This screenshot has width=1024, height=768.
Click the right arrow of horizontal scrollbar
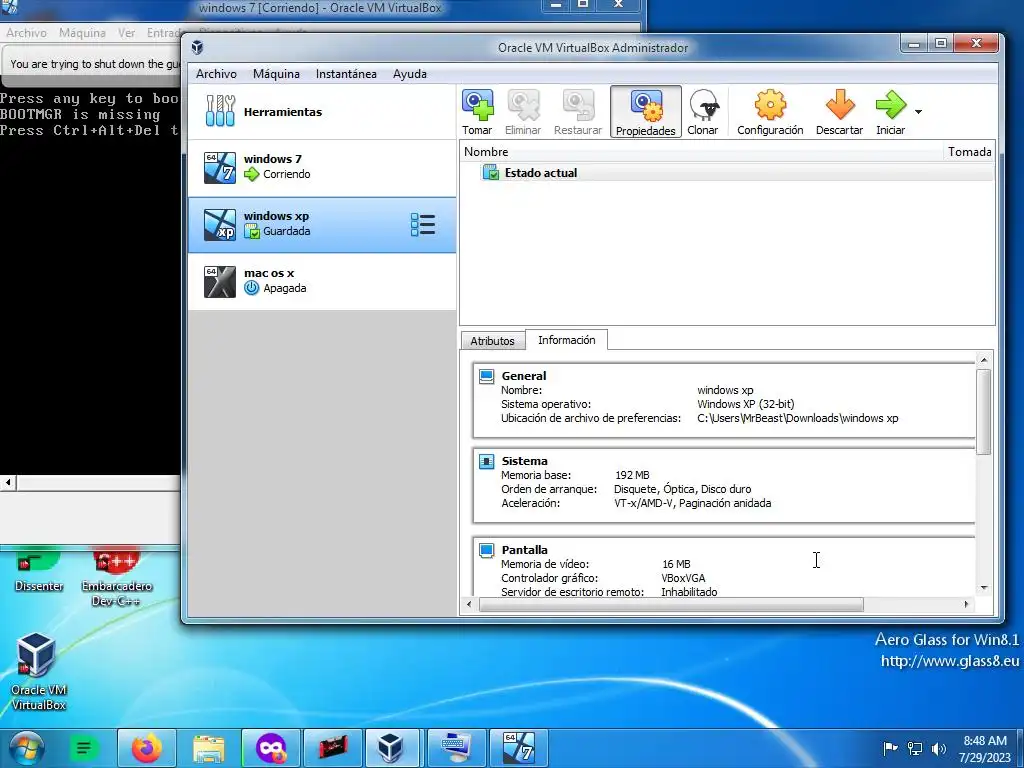(x=966, y=605)
